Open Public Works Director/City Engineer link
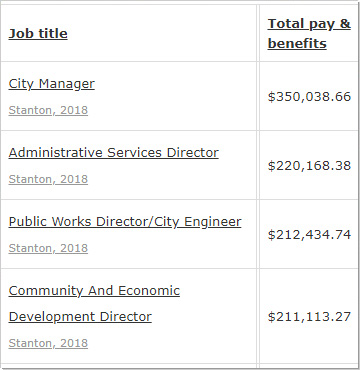The height and width of the screenshot is (370, 360). [x=125, y=222]
